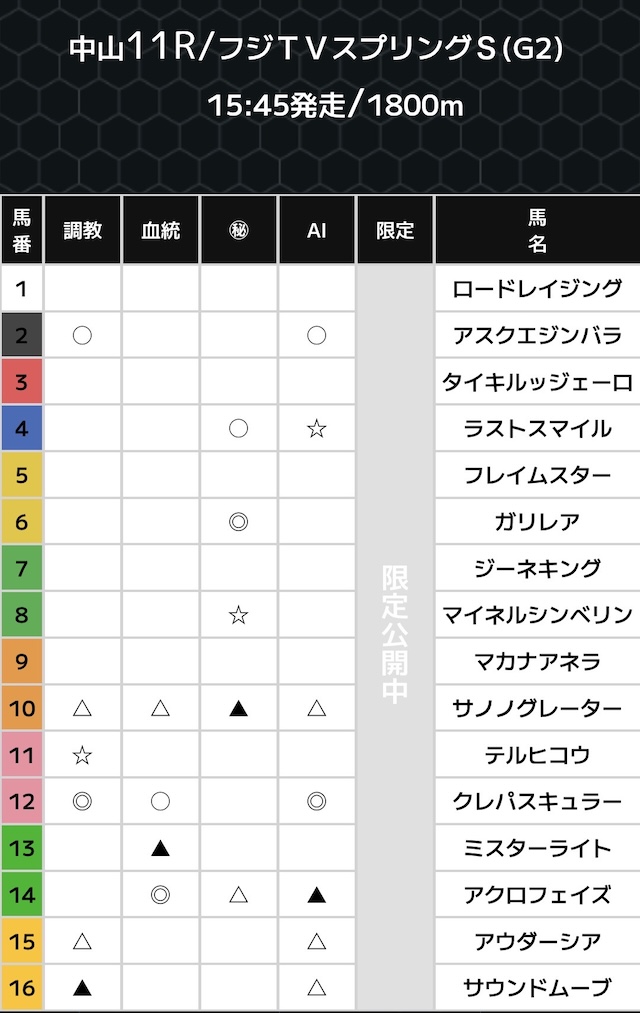This screenshot has height=1013, width=640.
Task: Click the 血統 double-circle in アクロフェイズ's row
Action: [160, 895]
